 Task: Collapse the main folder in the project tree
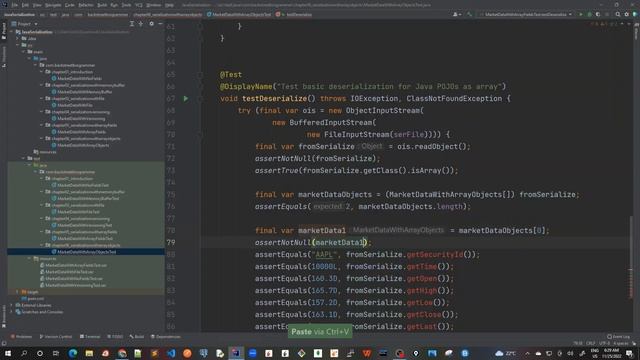pos(24,52)
